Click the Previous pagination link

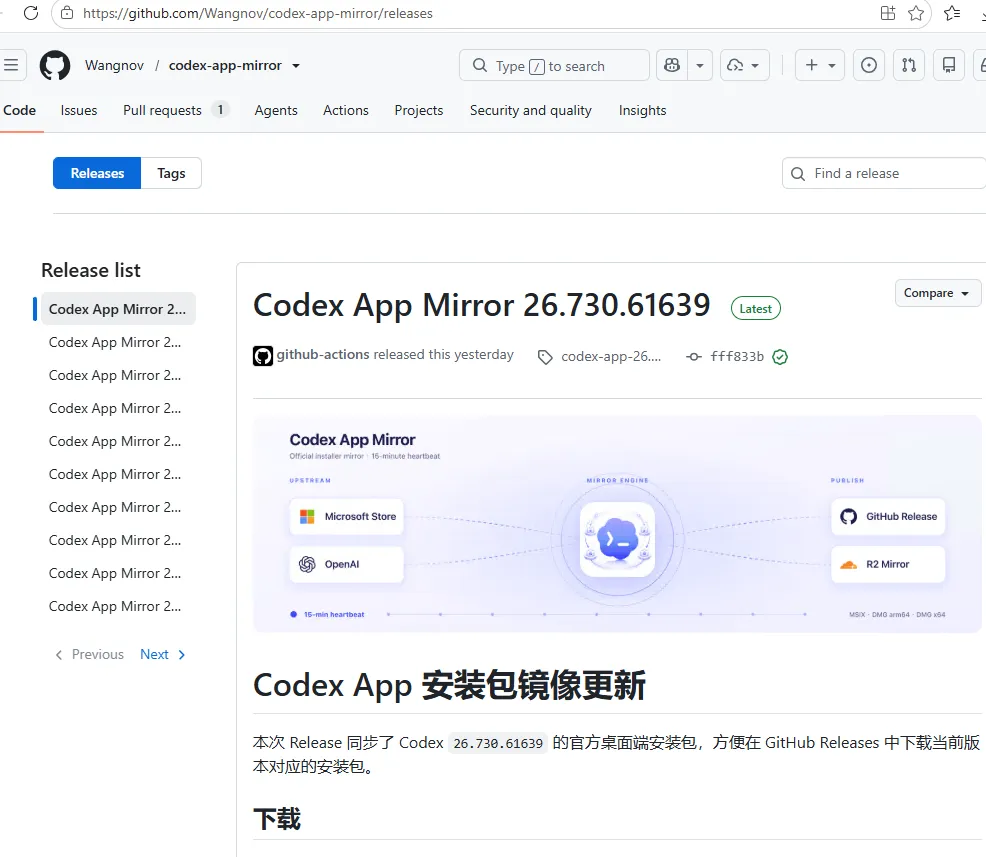coord(90,655)
